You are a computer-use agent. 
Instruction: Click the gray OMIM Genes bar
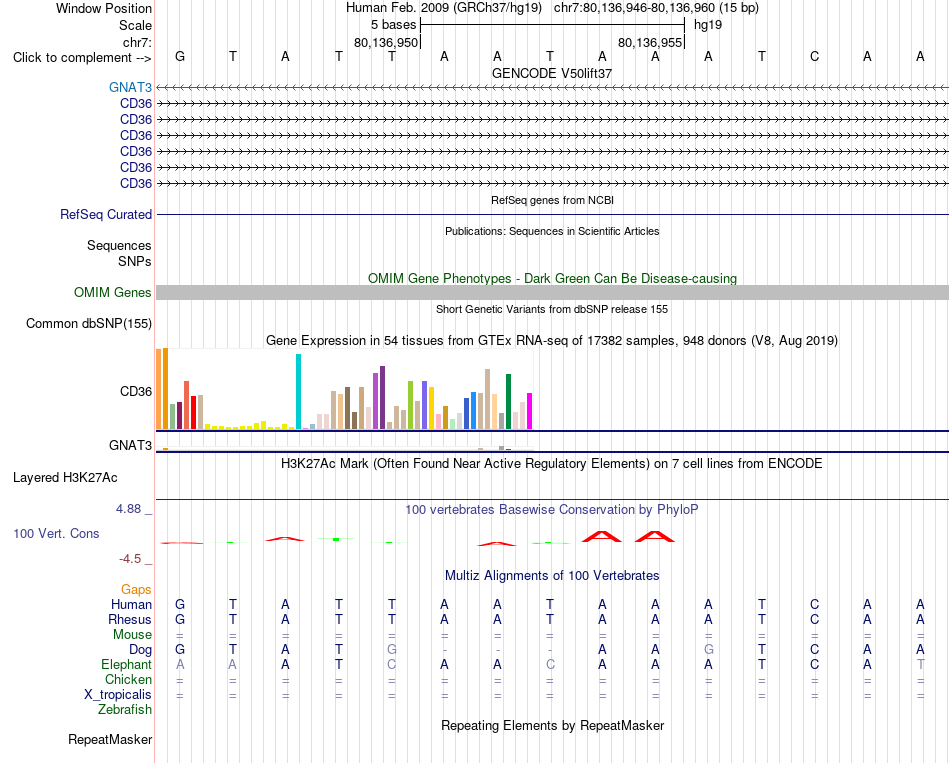pyautogui.click(x=552, y=293)
